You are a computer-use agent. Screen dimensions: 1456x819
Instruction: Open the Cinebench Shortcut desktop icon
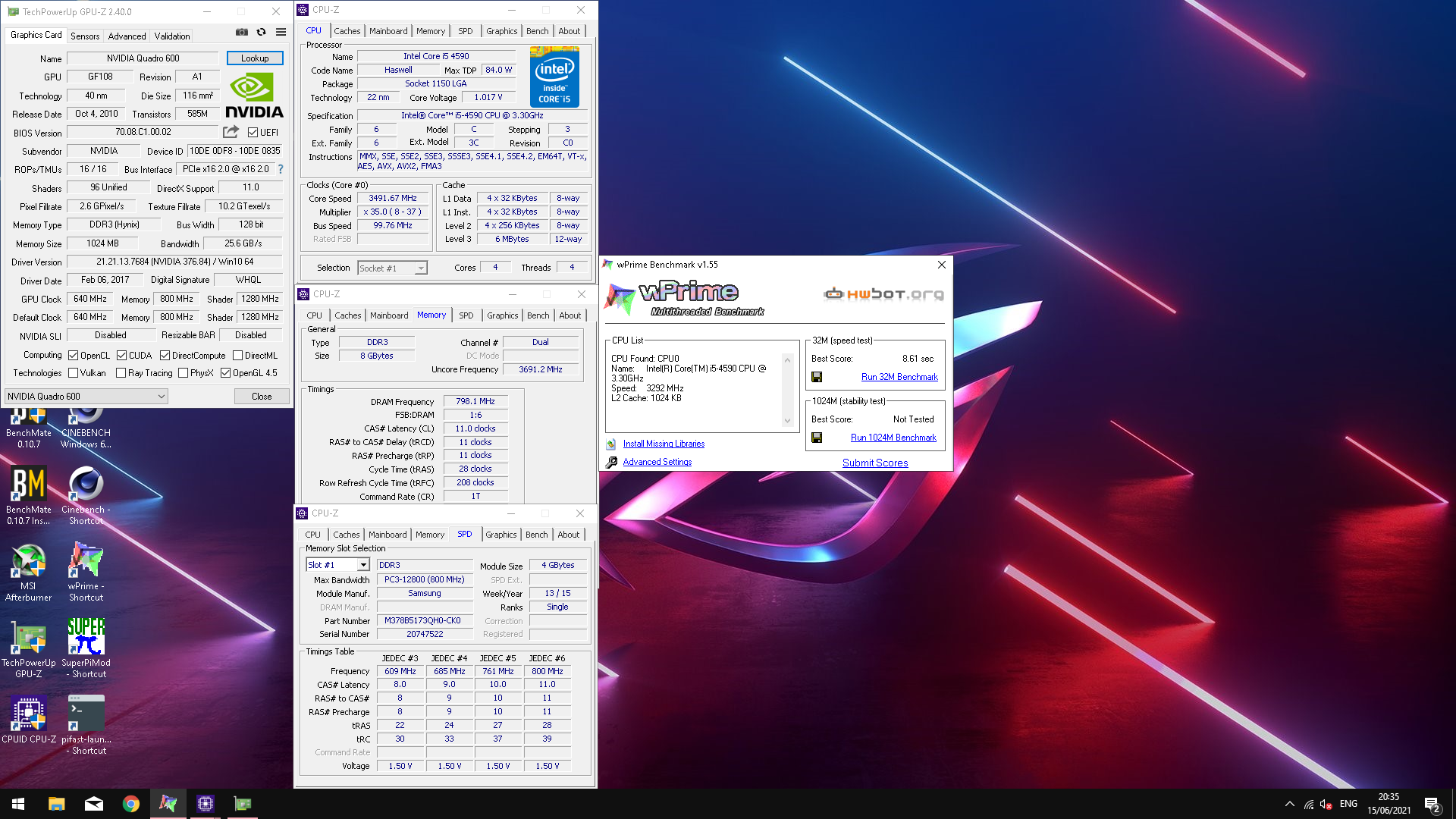click(x=86, y=495)
